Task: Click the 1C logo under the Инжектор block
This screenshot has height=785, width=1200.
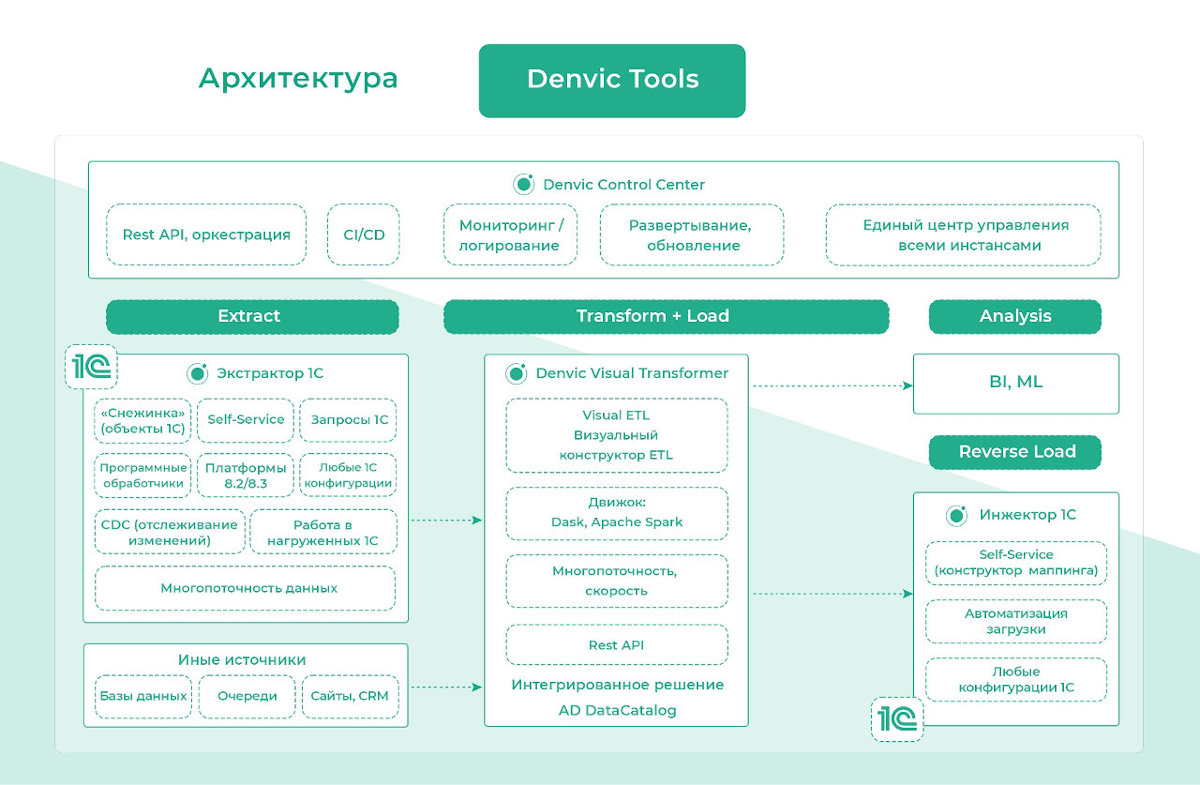Action: 897,718
